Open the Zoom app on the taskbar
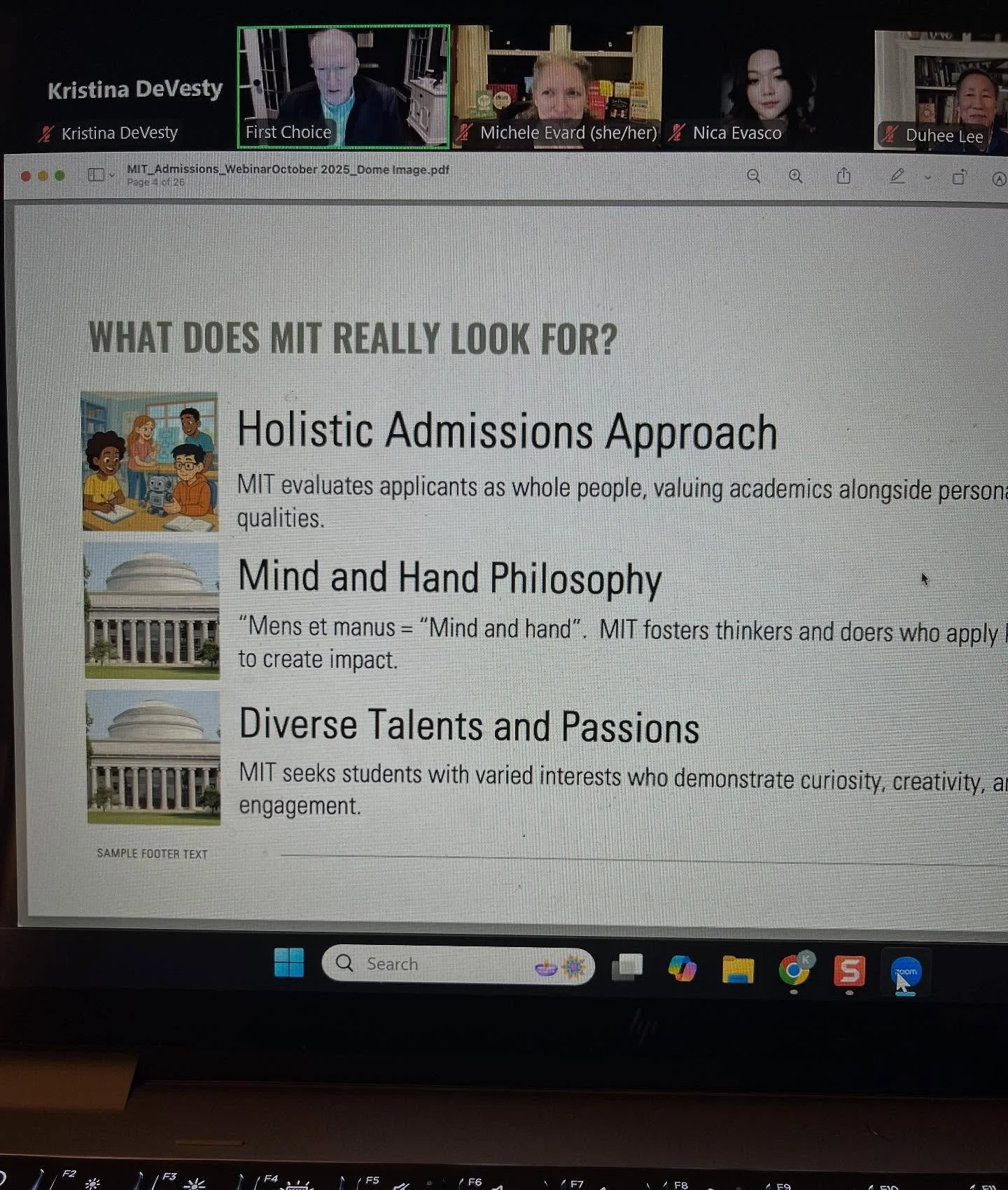 (906, 972)
